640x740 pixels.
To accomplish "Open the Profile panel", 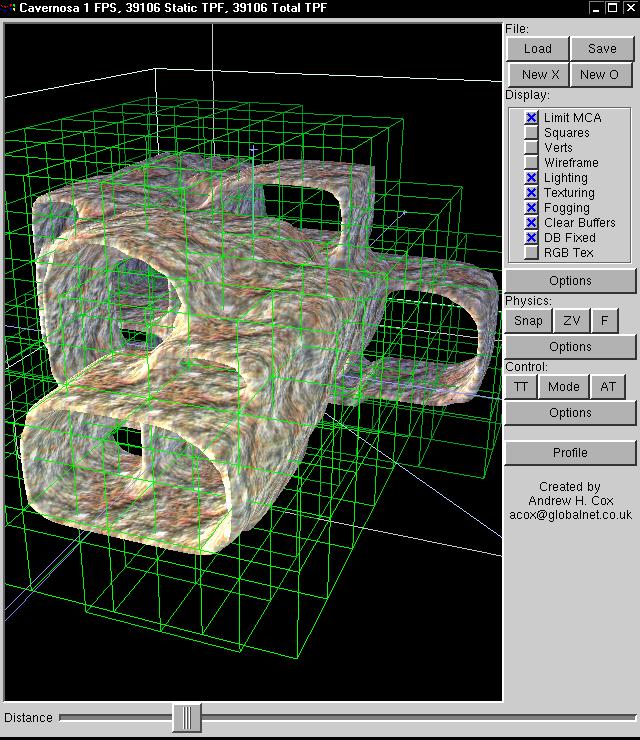I will pos(570,452).
